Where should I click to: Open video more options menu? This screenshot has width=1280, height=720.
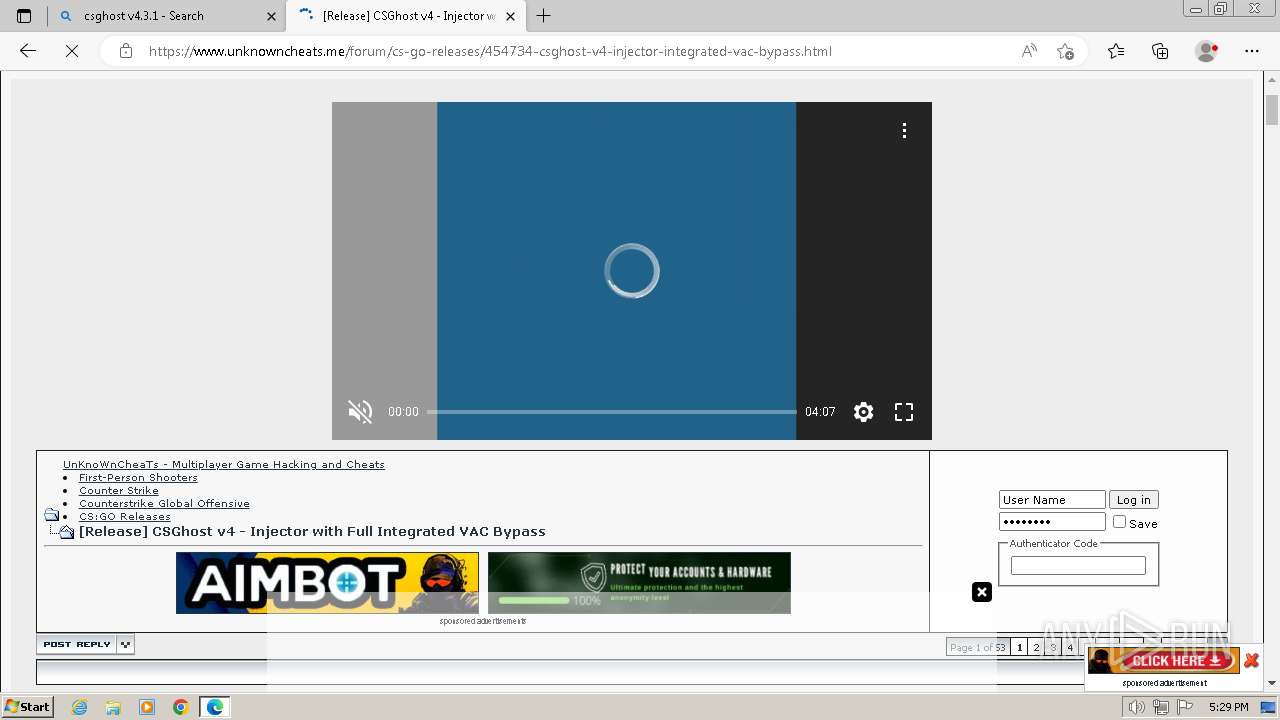pyautogui.click(x=904, y=131)
